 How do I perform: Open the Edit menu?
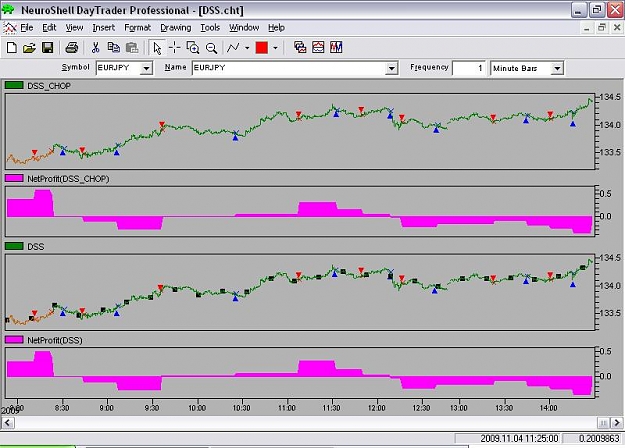click(49, 28)
